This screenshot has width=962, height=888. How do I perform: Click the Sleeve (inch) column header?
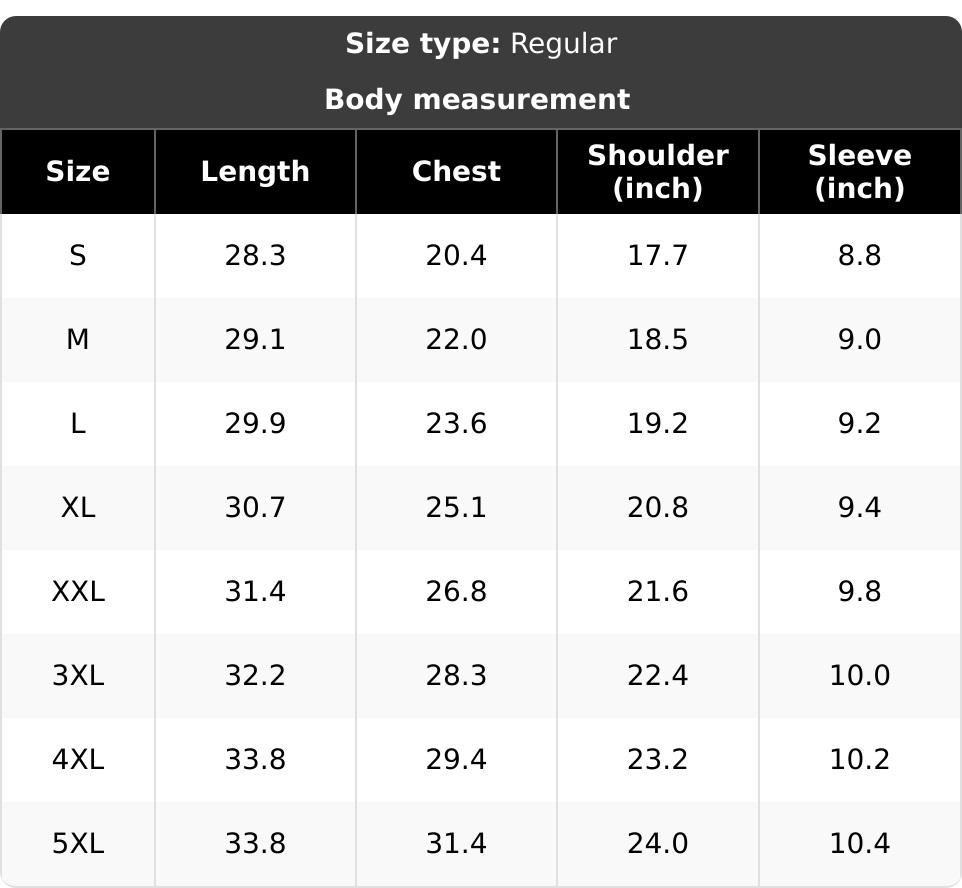[860, 171]
